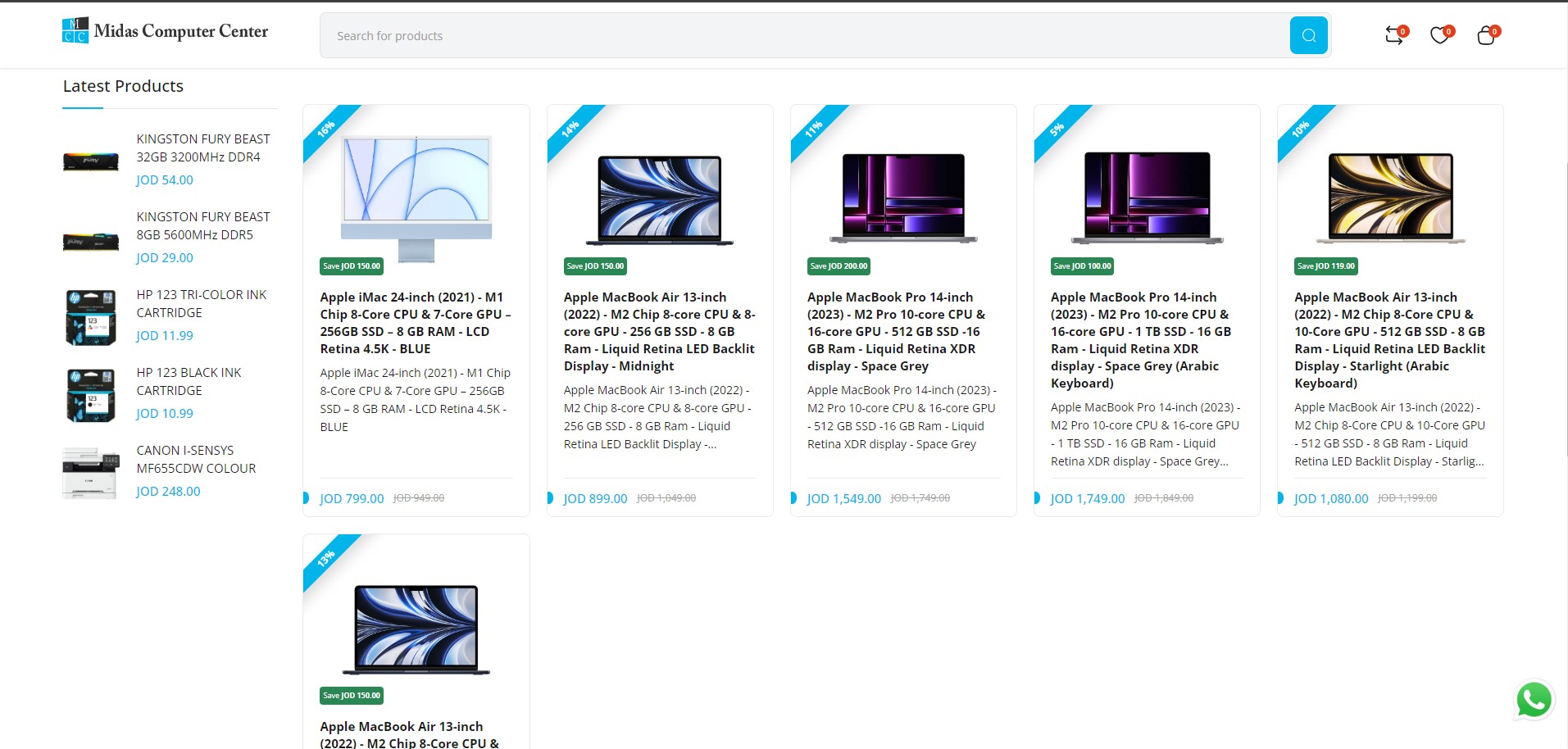Open the wishlist heart icon

click(1439, 35)
